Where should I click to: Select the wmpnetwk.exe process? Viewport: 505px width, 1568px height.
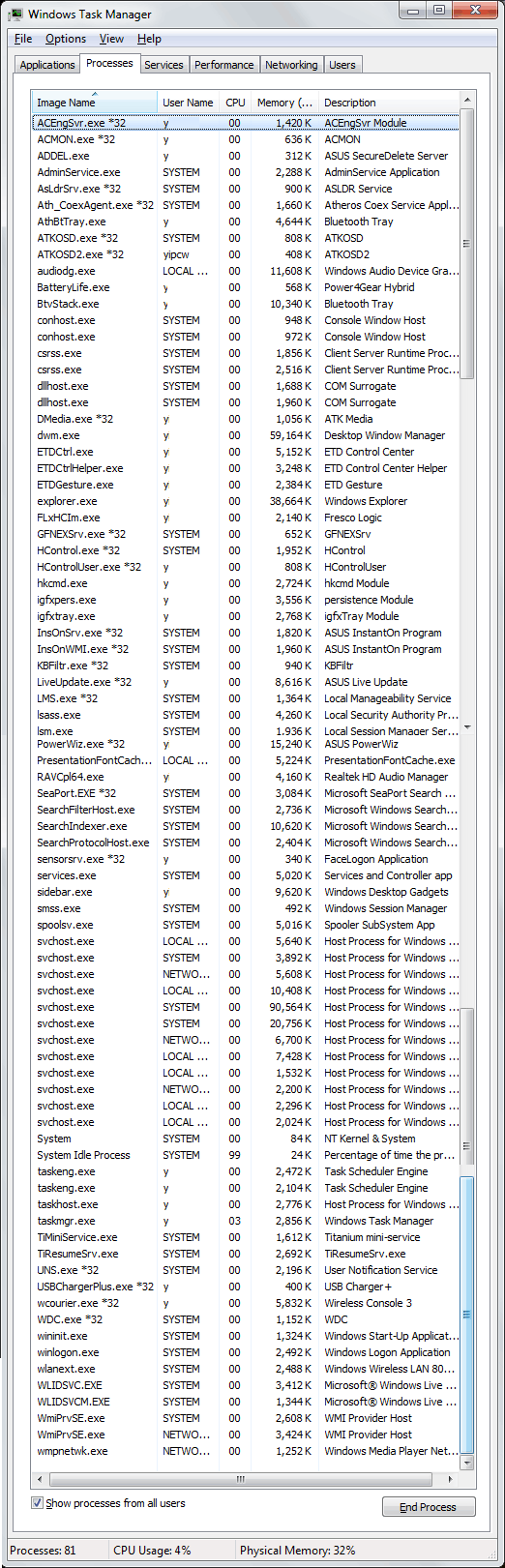coord(246,1451)
